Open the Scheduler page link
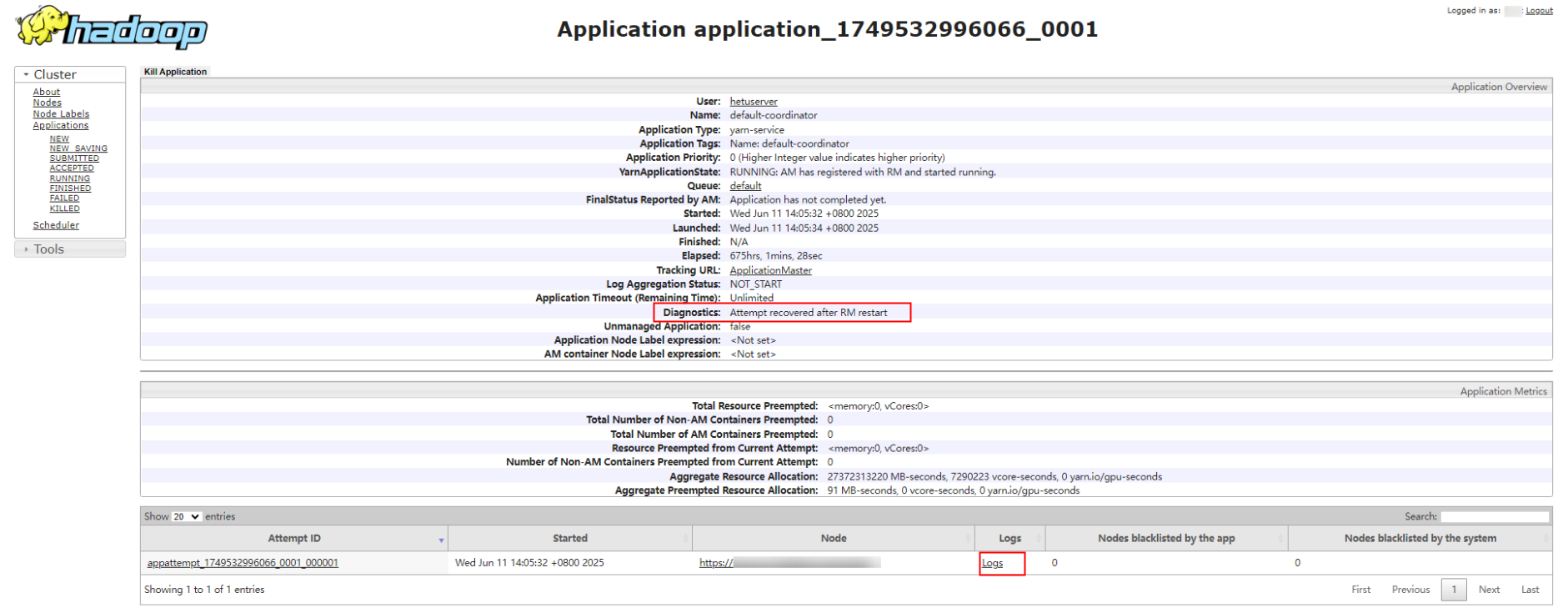The height and width of the screenshot is (613, 1568). (x=56, y=225)
